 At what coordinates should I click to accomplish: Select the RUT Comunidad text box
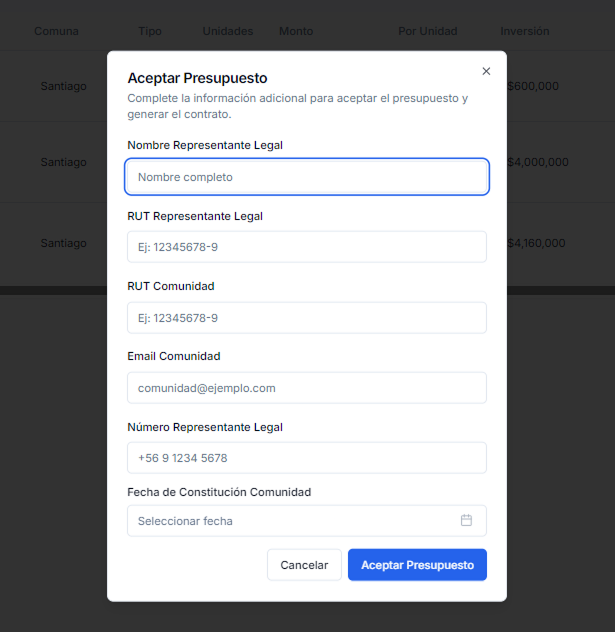coord(307,318)
